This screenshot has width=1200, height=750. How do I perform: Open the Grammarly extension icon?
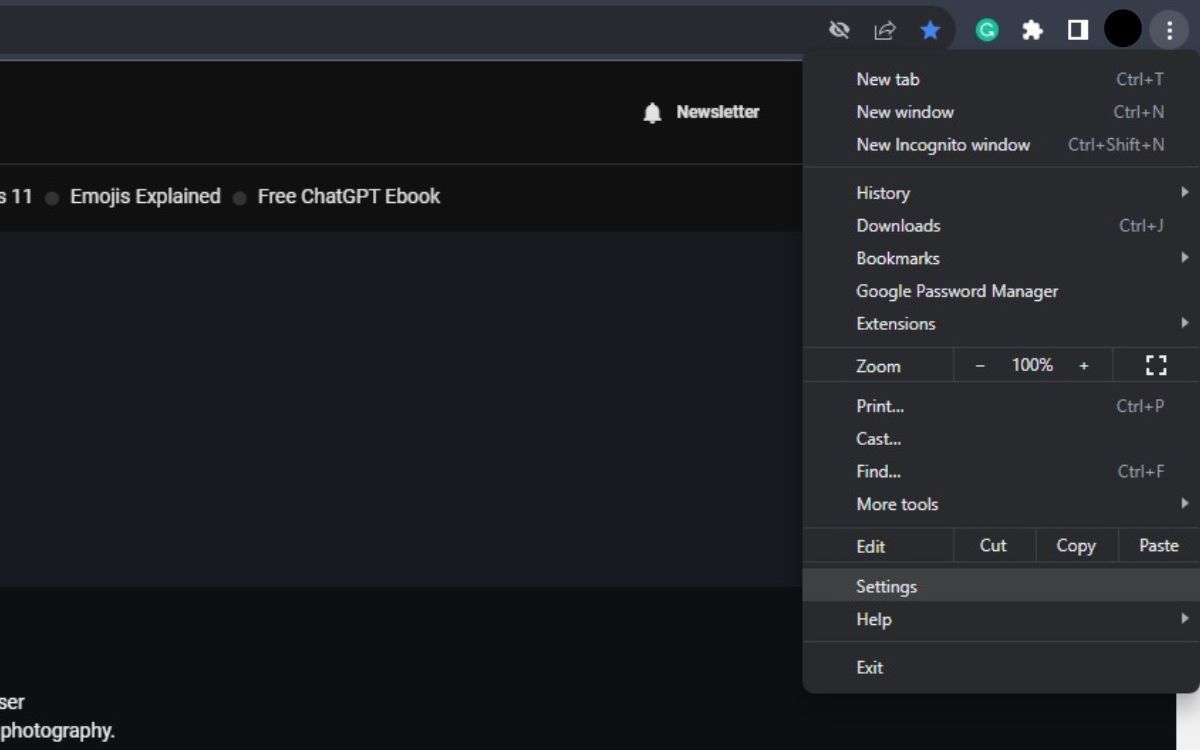(x=986, y=30)
